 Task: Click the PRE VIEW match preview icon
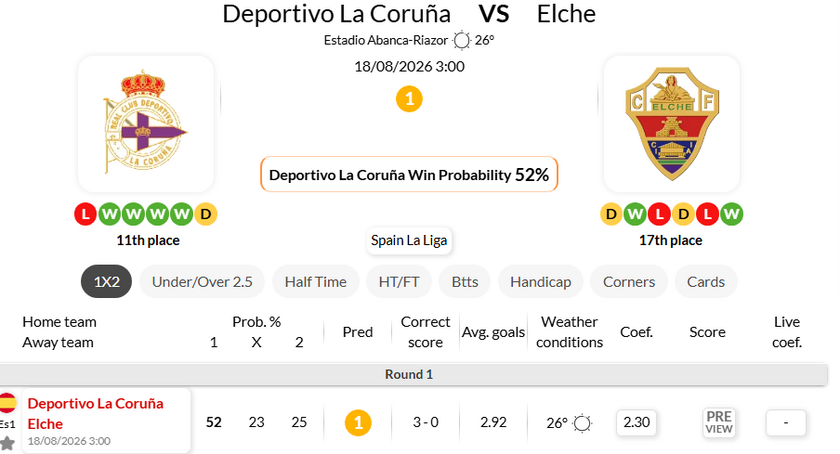tap(718, 422)
